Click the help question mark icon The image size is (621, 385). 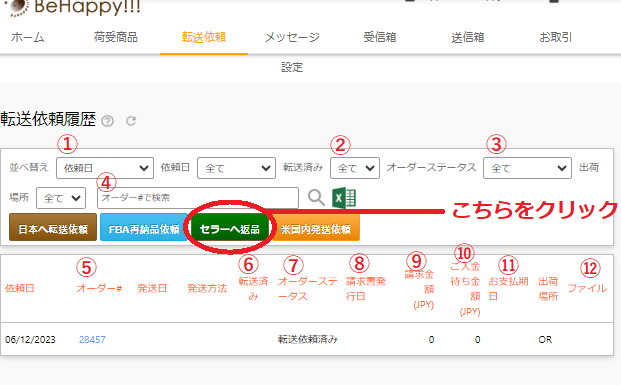[107, 121]
